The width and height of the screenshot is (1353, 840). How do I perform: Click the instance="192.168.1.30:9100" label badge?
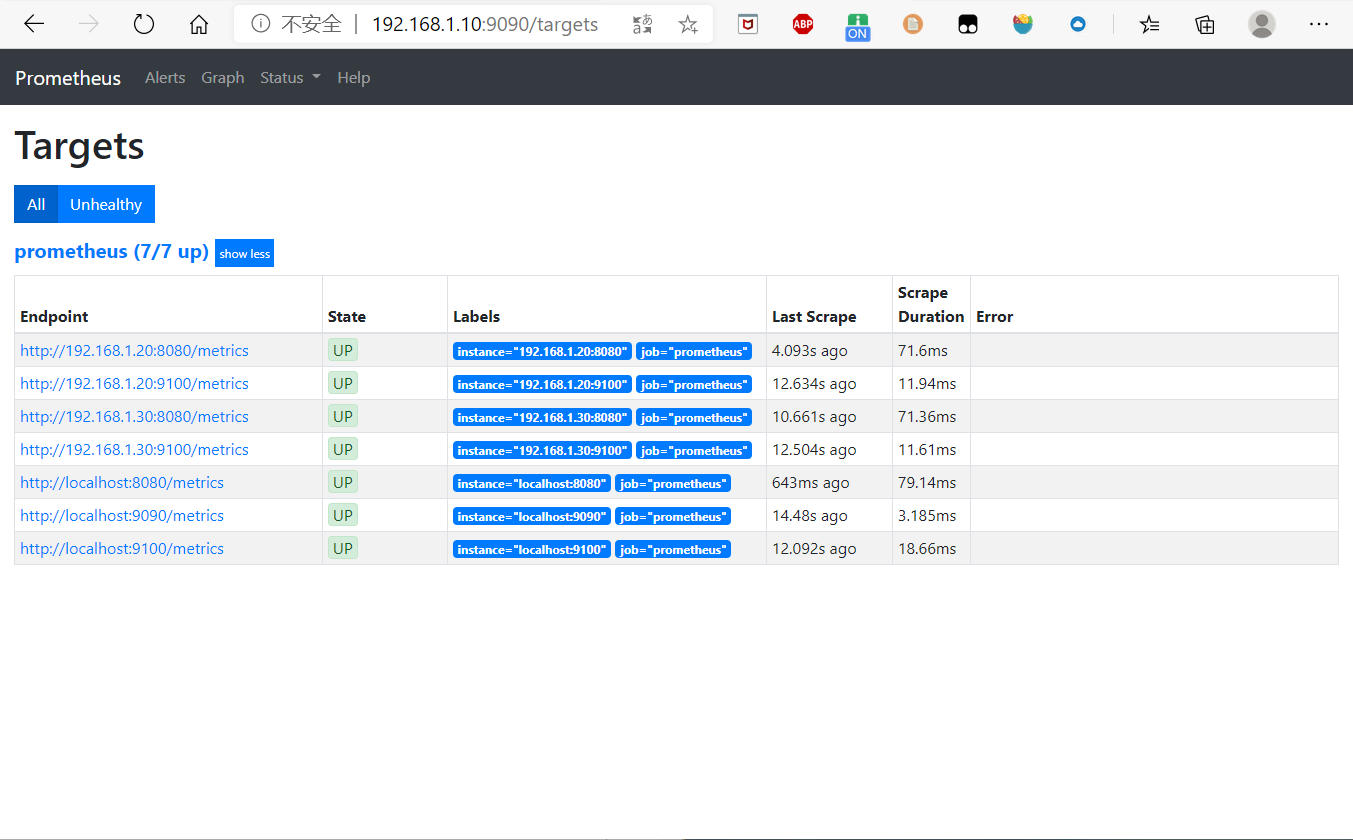click(542, 450)
